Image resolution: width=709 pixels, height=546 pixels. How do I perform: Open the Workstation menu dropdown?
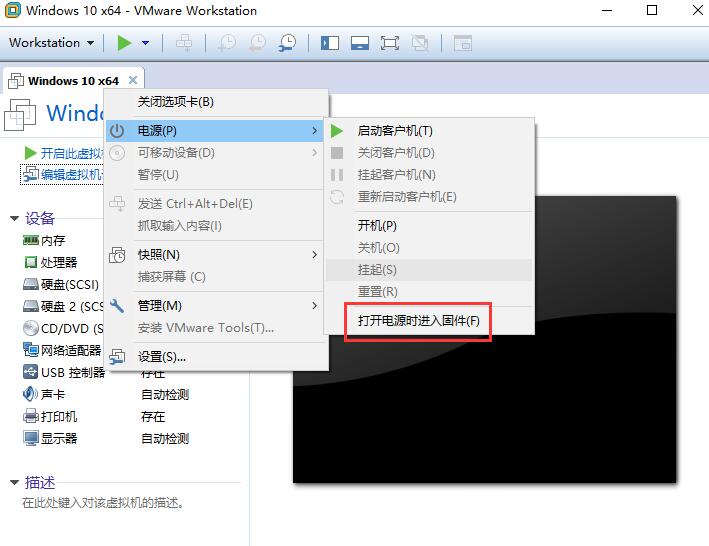tap(52, 43)
